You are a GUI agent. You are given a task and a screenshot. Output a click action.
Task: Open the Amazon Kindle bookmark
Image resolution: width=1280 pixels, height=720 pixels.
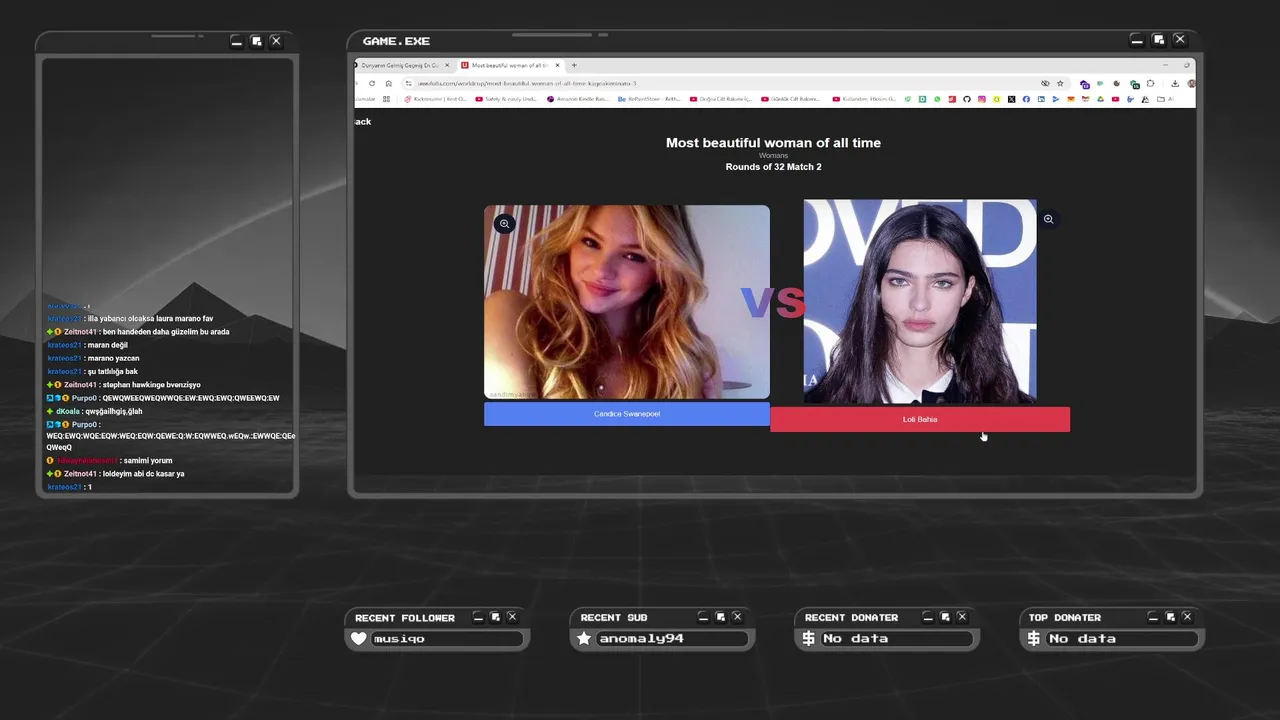578,99
